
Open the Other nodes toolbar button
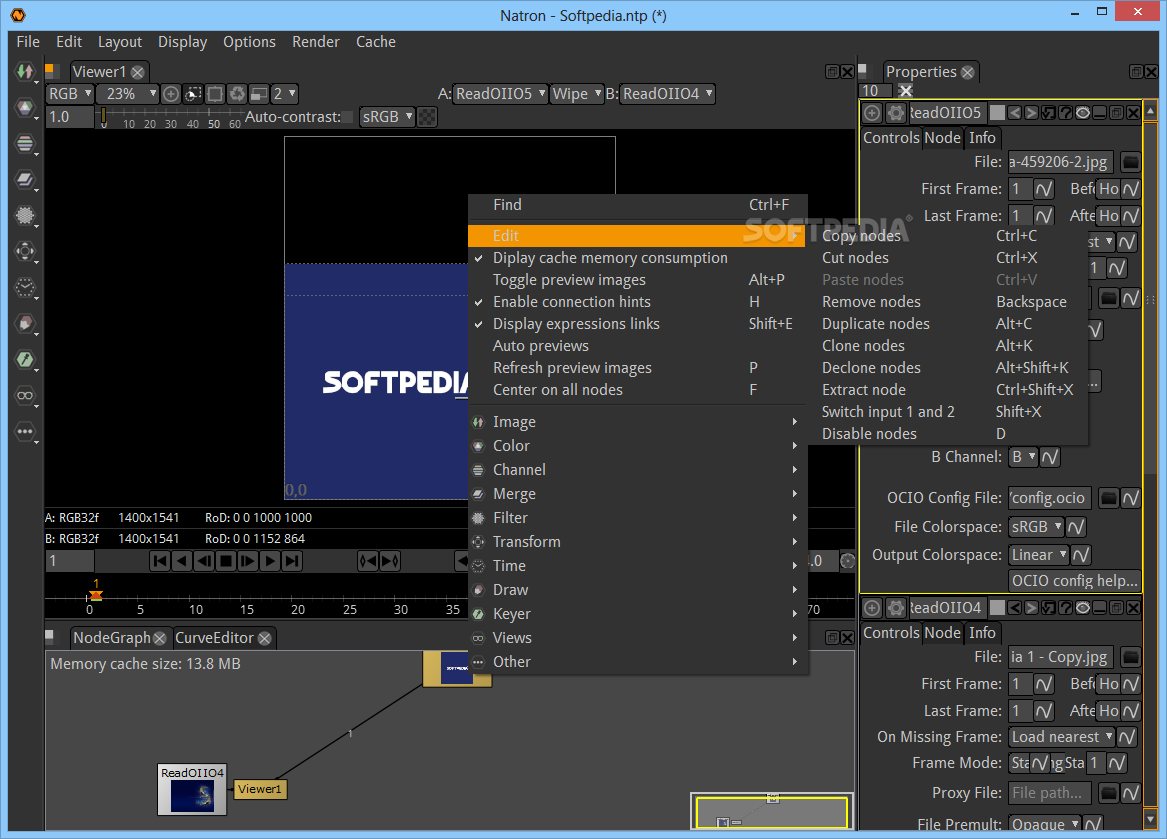click(25, 431)
